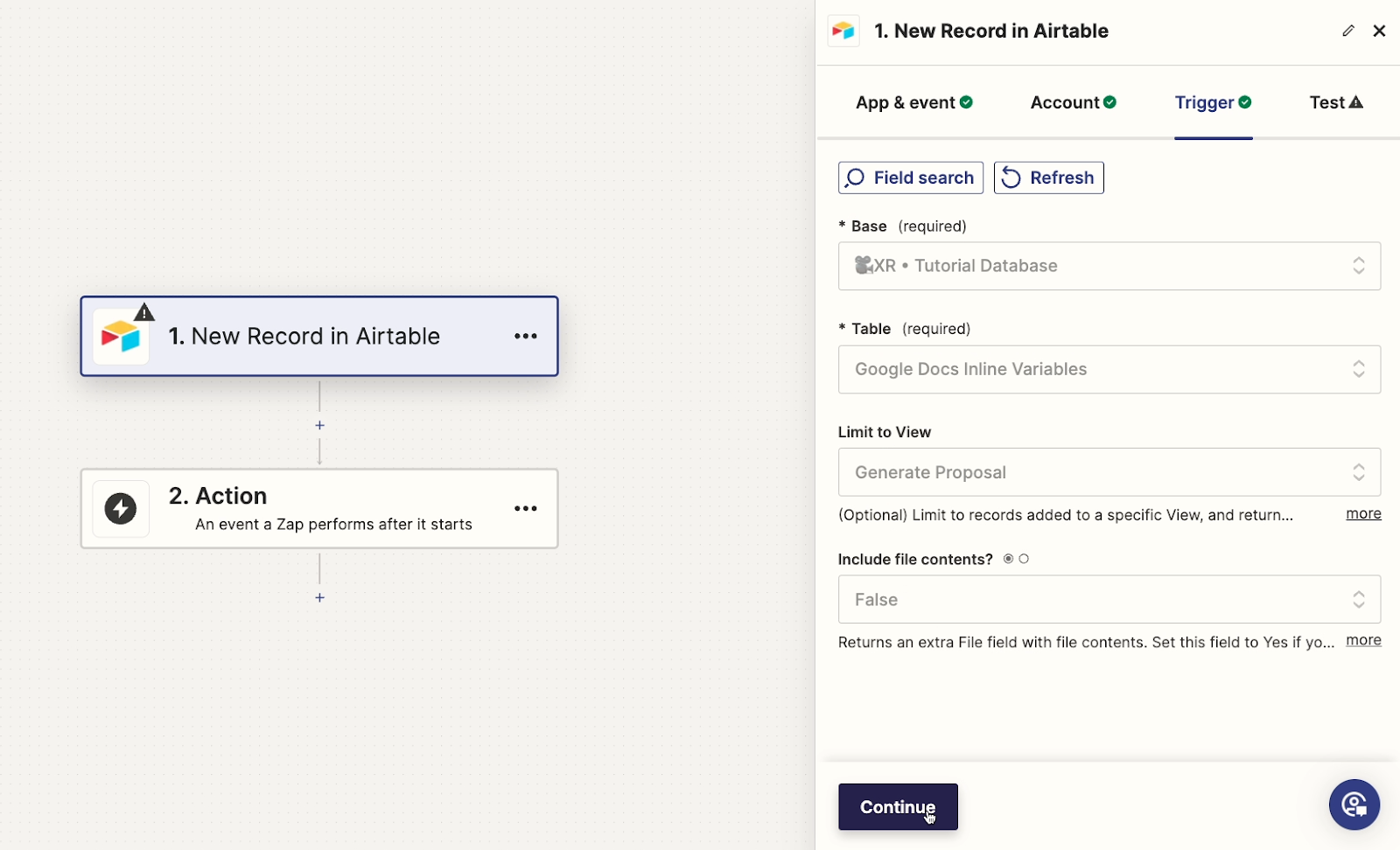Open the help chat bubble
The width and height of the screenshot is (1400, 850).
tap(1354, 805)
